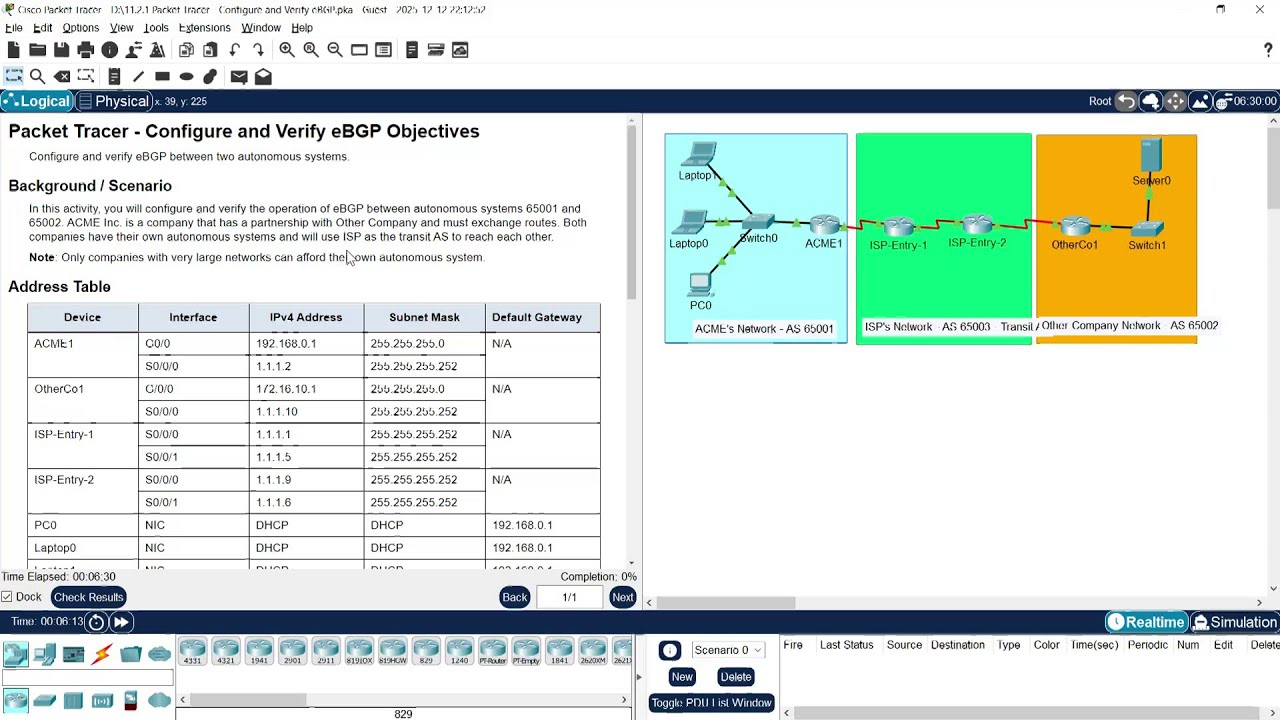This screenshot has height=720, width=1280.
Task: Open the View menu
Action: click(x=121, y=28)
